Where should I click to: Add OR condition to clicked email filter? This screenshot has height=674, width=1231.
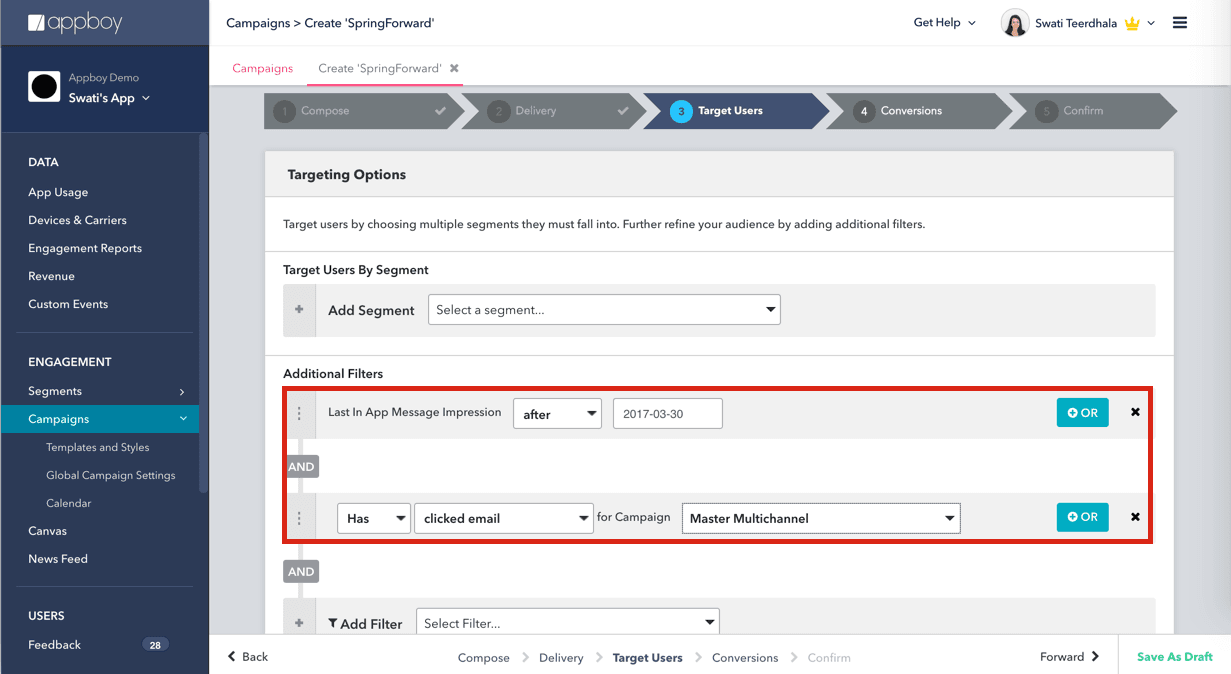click(1082, 517)
